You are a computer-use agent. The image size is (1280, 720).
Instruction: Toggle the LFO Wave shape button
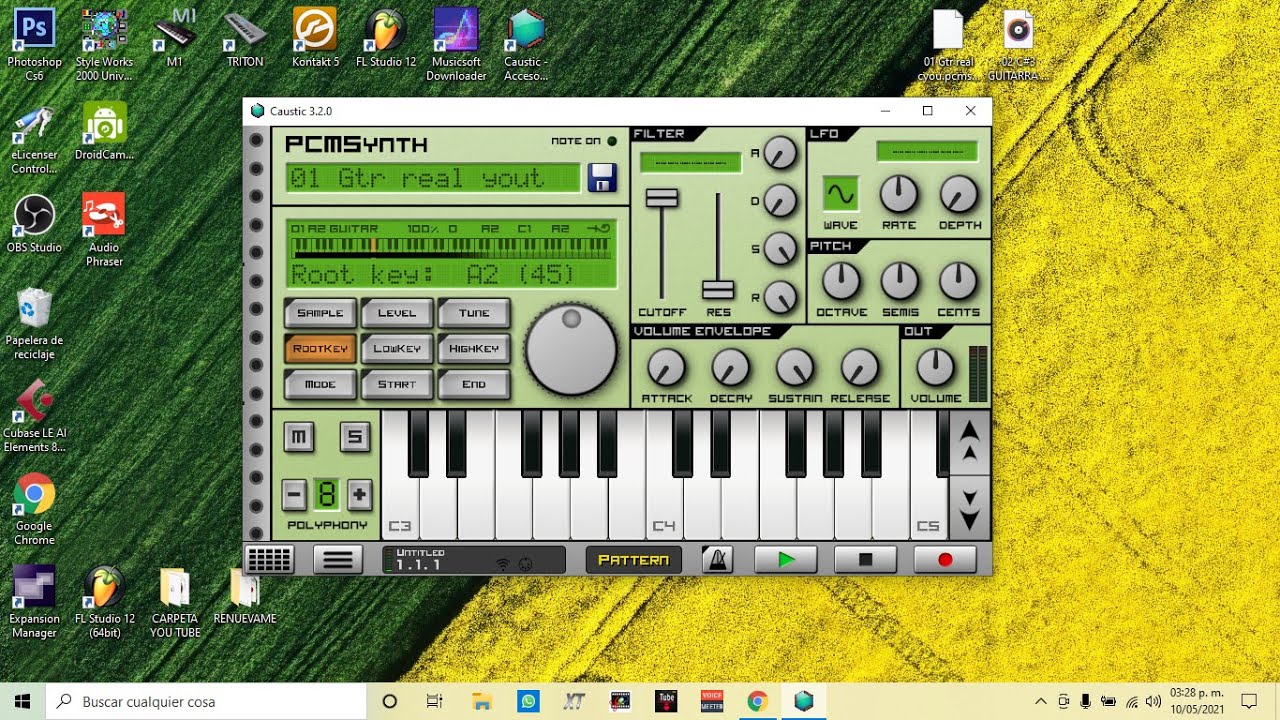pyautogui.click(x=841, y=193)
